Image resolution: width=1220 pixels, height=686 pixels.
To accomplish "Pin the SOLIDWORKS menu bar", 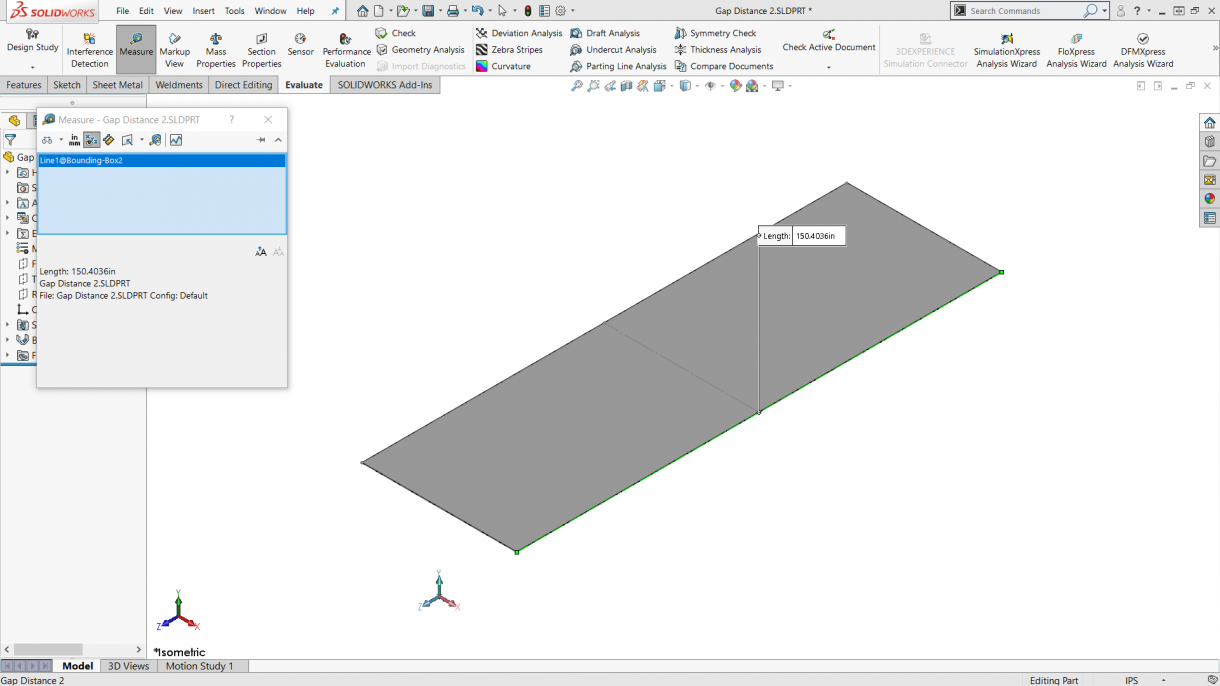I will [x=335, y=11].
